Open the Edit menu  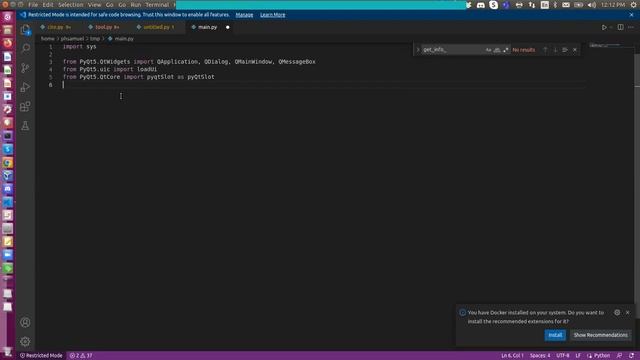point(48,5)
